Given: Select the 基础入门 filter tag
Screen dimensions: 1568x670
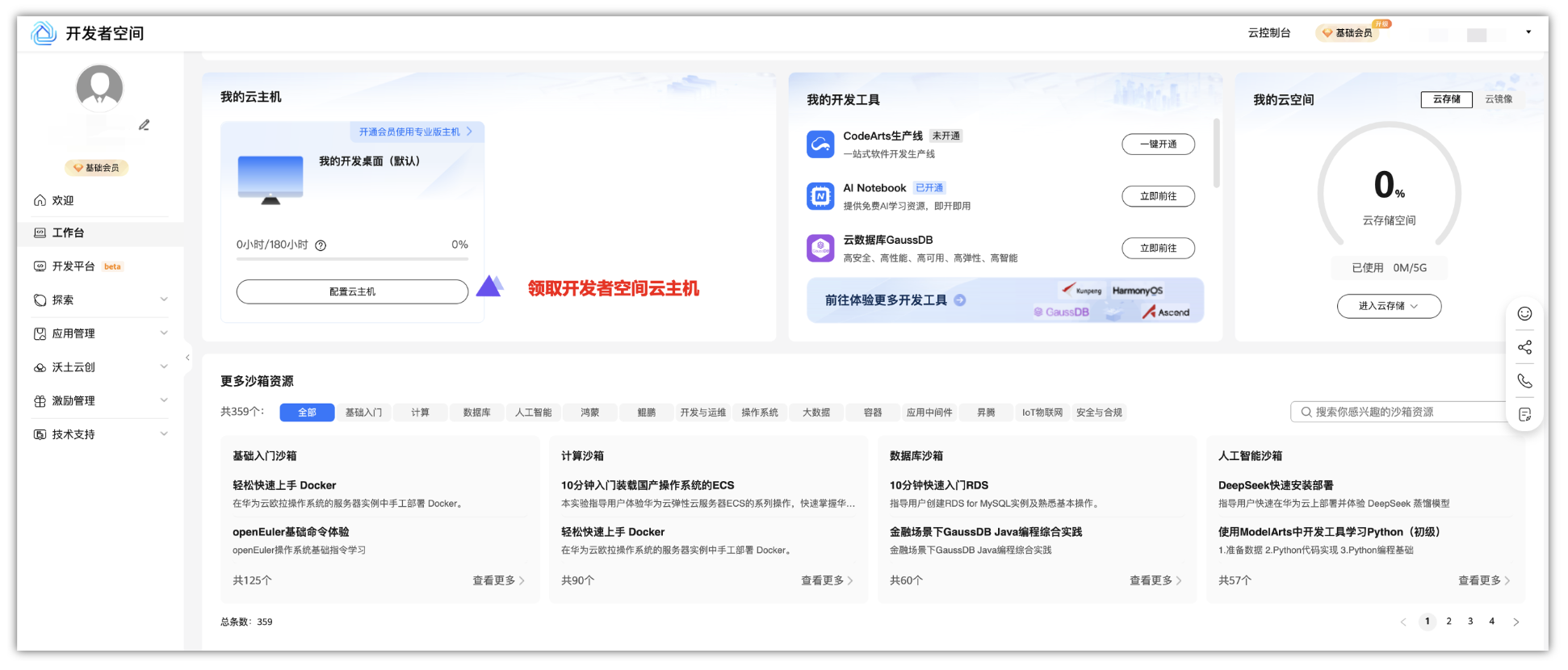Looking at the screenshot, I should point(363,412).
